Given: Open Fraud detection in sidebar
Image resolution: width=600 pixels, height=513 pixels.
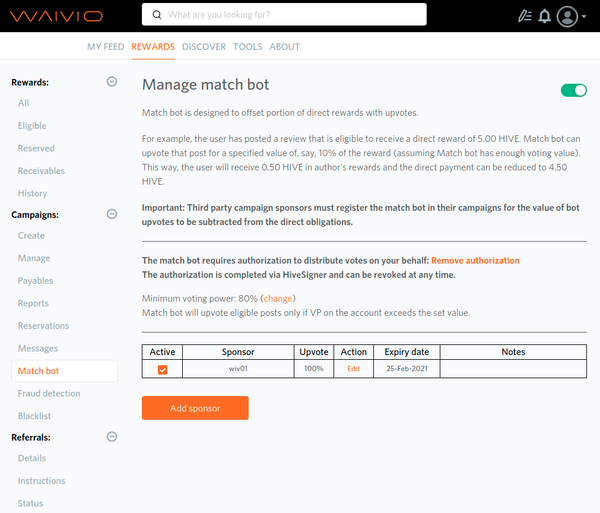Looking at the screenshot, I should (x=49, y=394).
